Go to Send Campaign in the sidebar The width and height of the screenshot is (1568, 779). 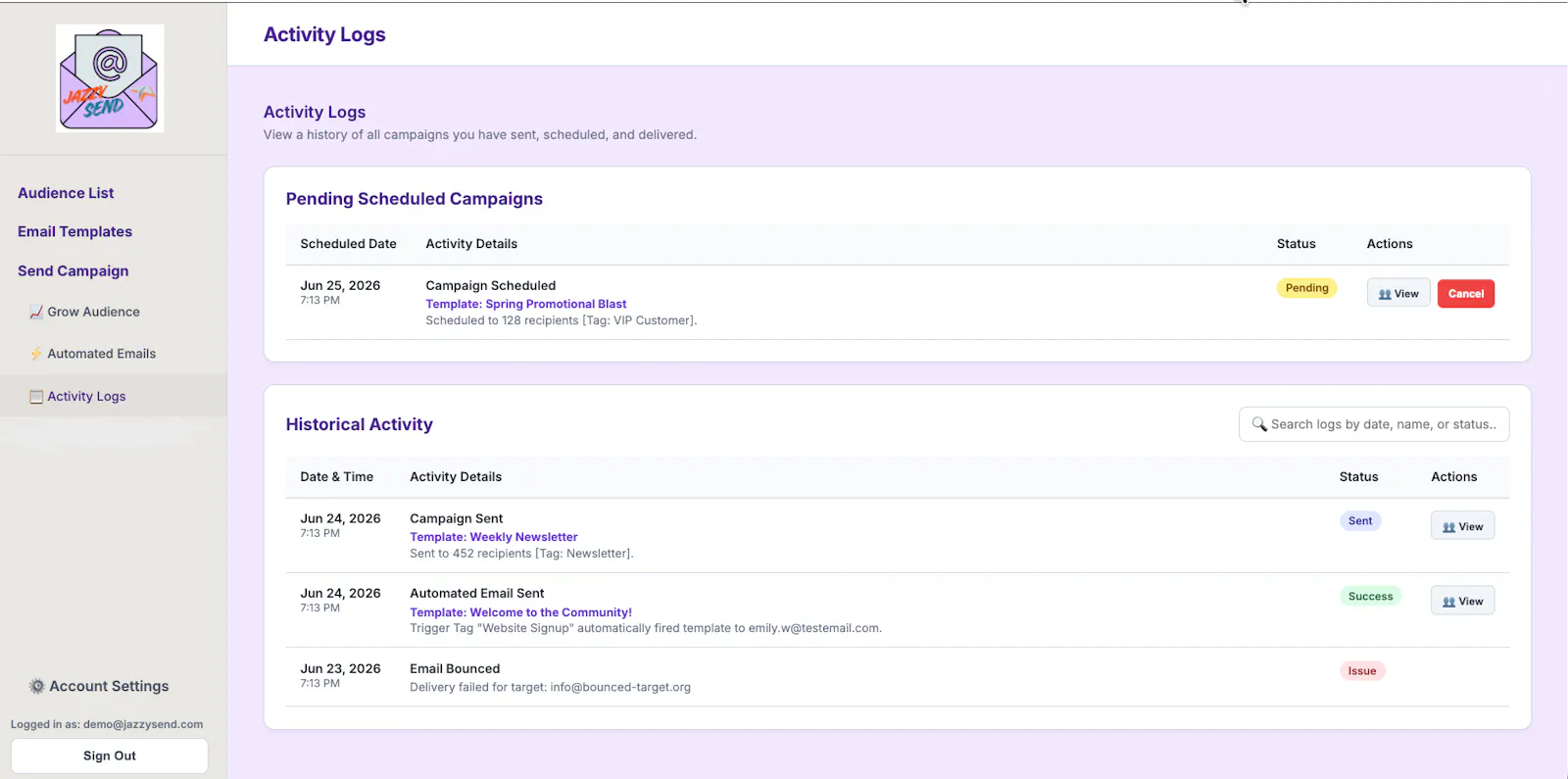pyautogui.click(x=73, y=270)
